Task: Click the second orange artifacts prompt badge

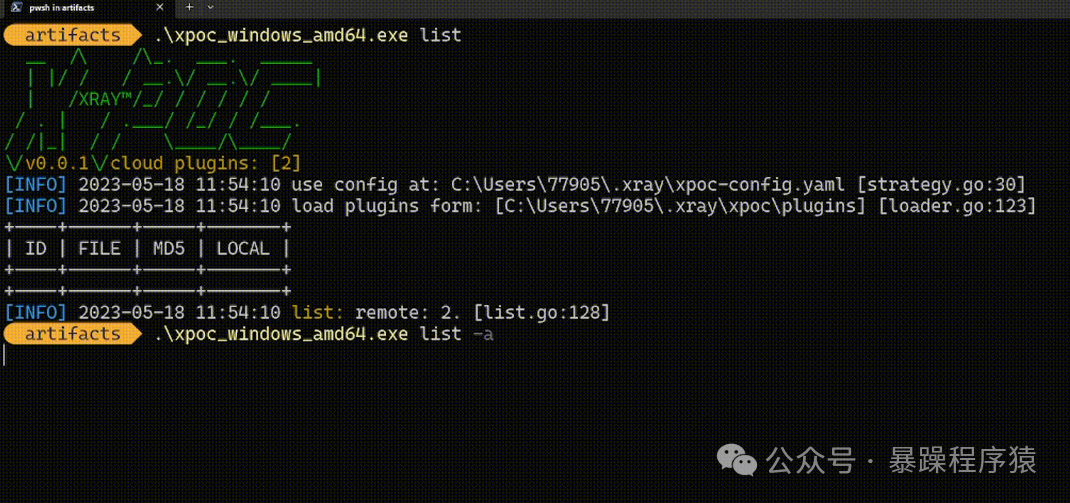Action: tap(71, 333)
